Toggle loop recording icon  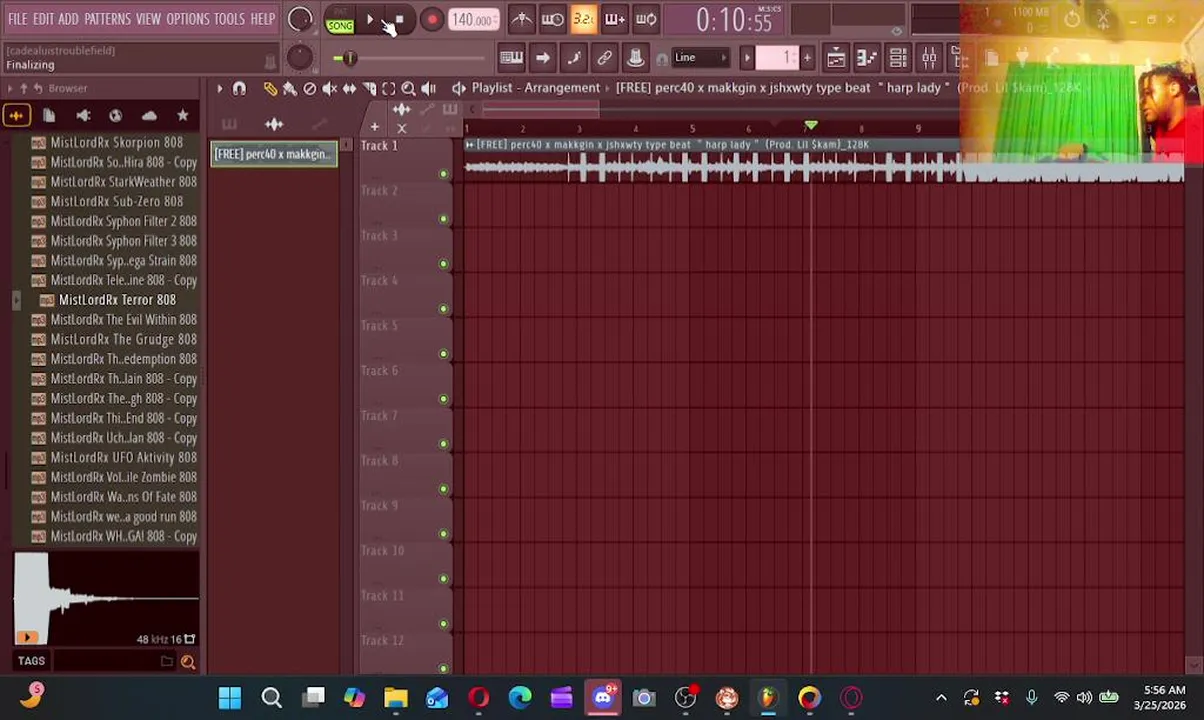(645, 19)
